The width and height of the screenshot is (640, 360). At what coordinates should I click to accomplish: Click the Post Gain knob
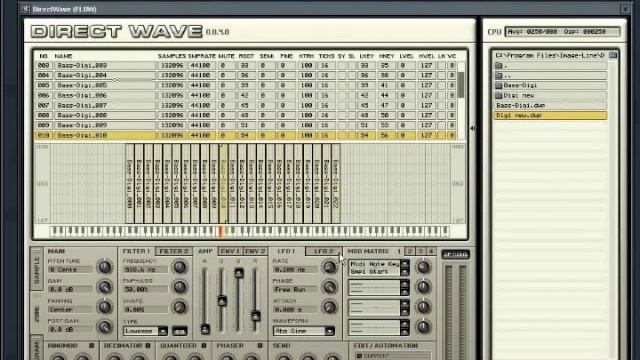click(x=104, y=327)
